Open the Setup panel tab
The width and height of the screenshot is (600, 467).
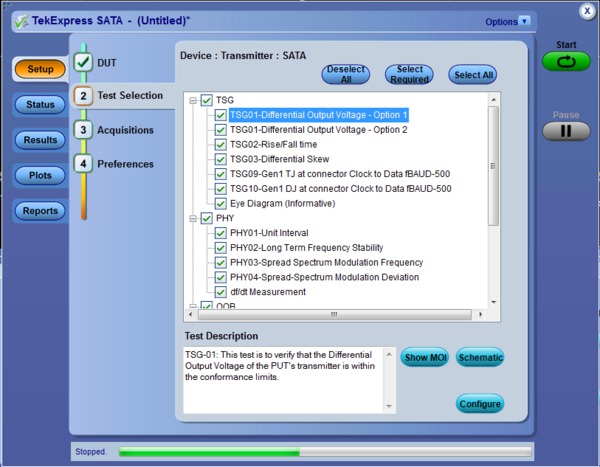tap(40, 69)
